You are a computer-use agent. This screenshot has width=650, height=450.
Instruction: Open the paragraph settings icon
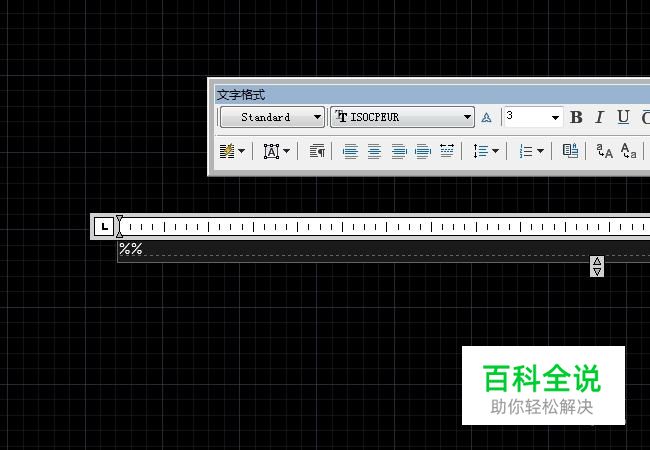click(x=317, y=151)
